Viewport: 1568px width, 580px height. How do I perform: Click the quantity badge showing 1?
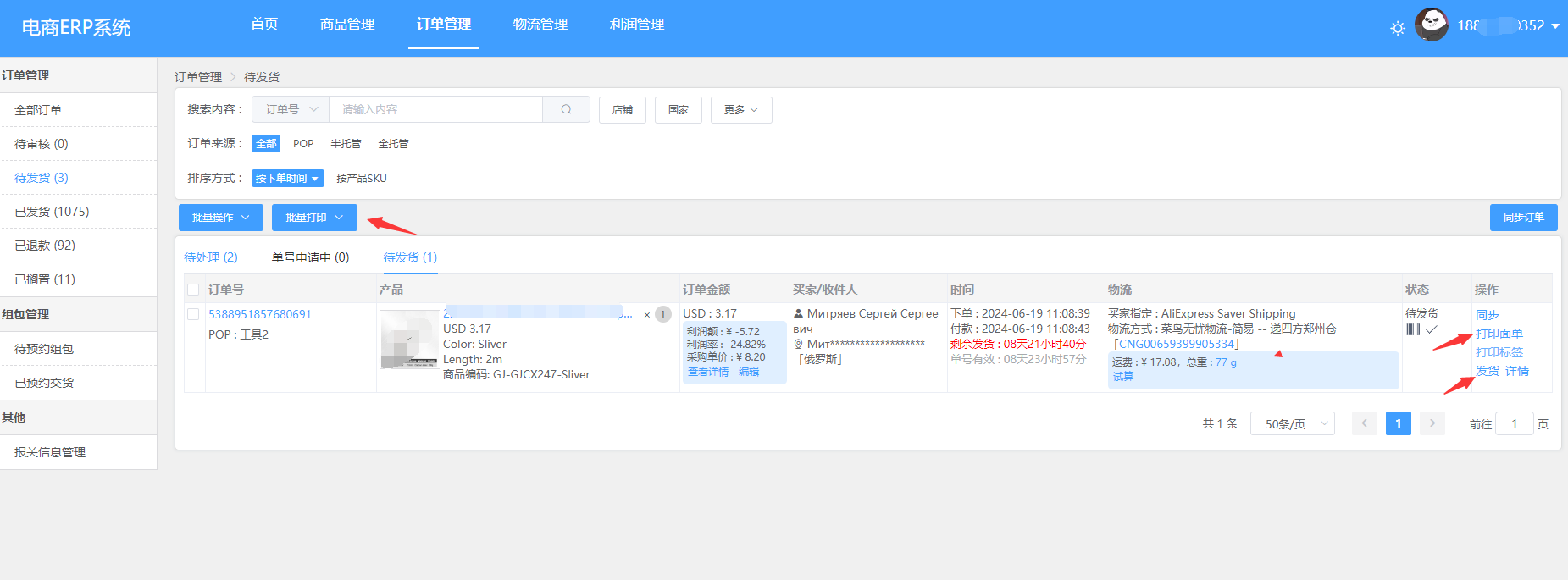pos(663,314)
